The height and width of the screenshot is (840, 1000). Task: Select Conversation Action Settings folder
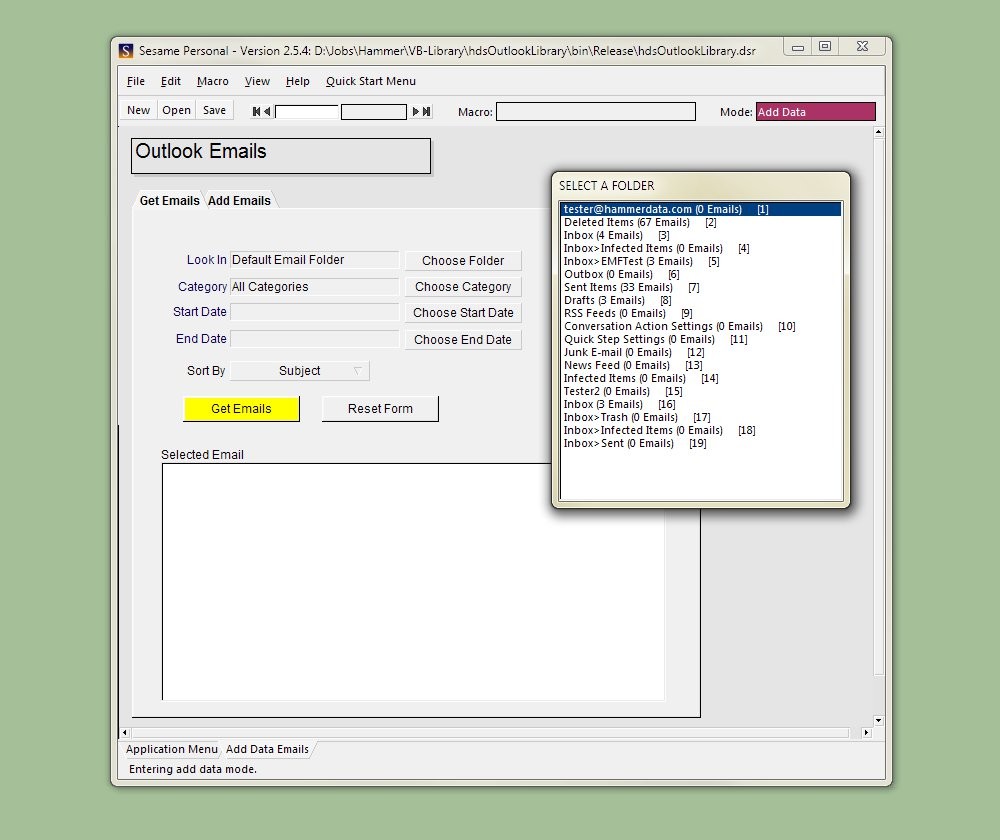click(x=700, y=327)
